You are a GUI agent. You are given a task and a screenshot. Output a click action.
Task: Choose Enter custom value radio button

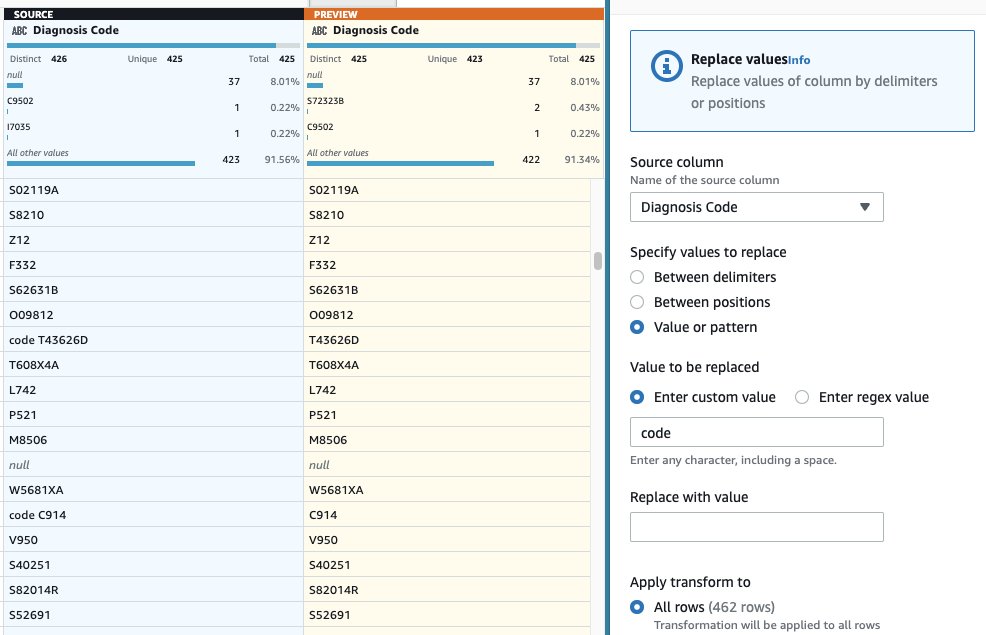tap(637, 397)
